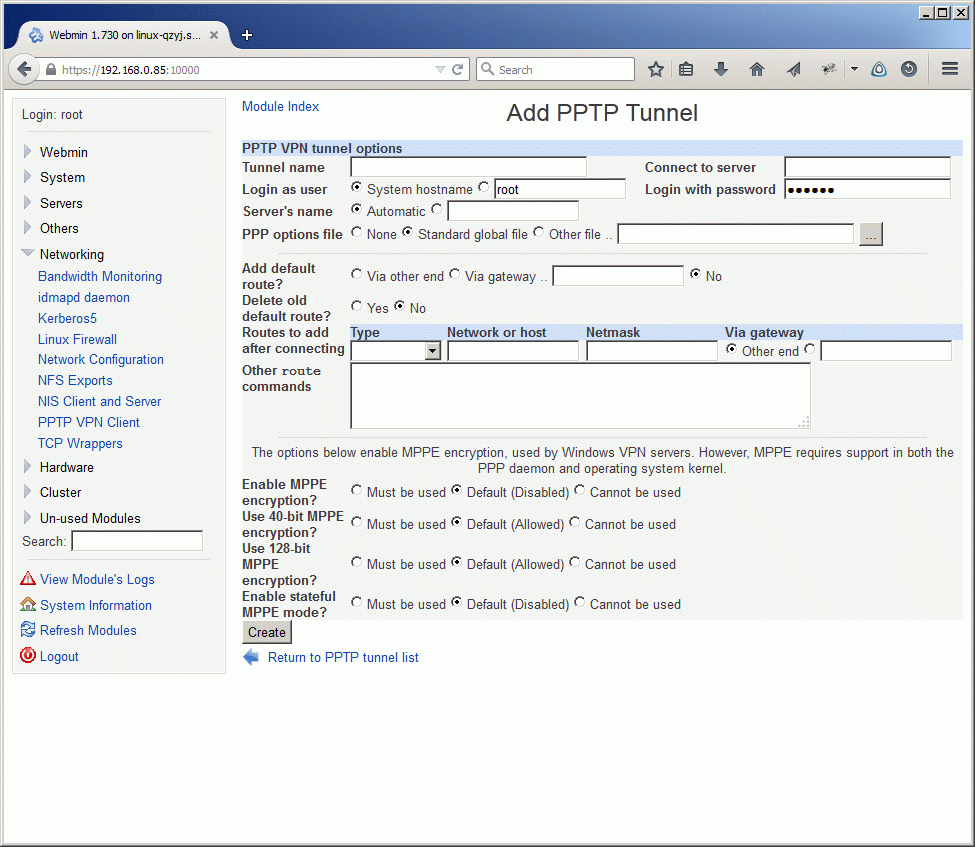Image resolution: width=975 pixels, height=847 pixels.
Task: Open Bandwidth Monitoring module
Action: pos(99,276)
